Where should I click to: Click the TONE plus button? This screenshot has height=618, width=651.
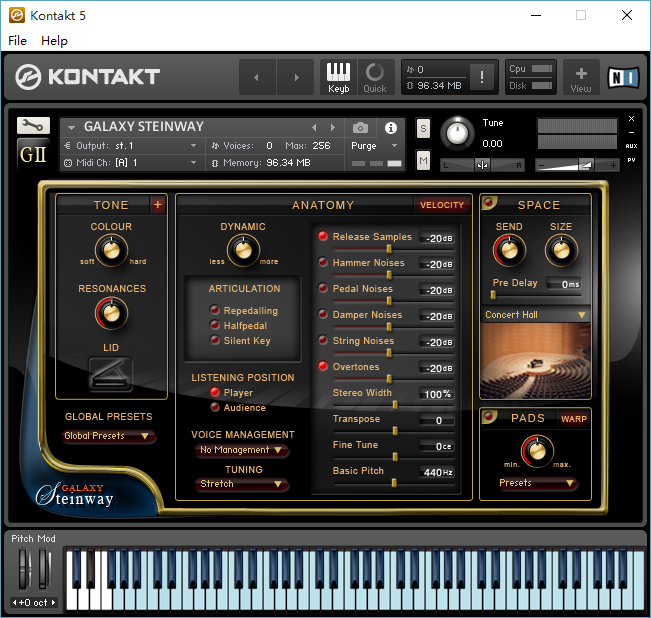pos(158,205)
